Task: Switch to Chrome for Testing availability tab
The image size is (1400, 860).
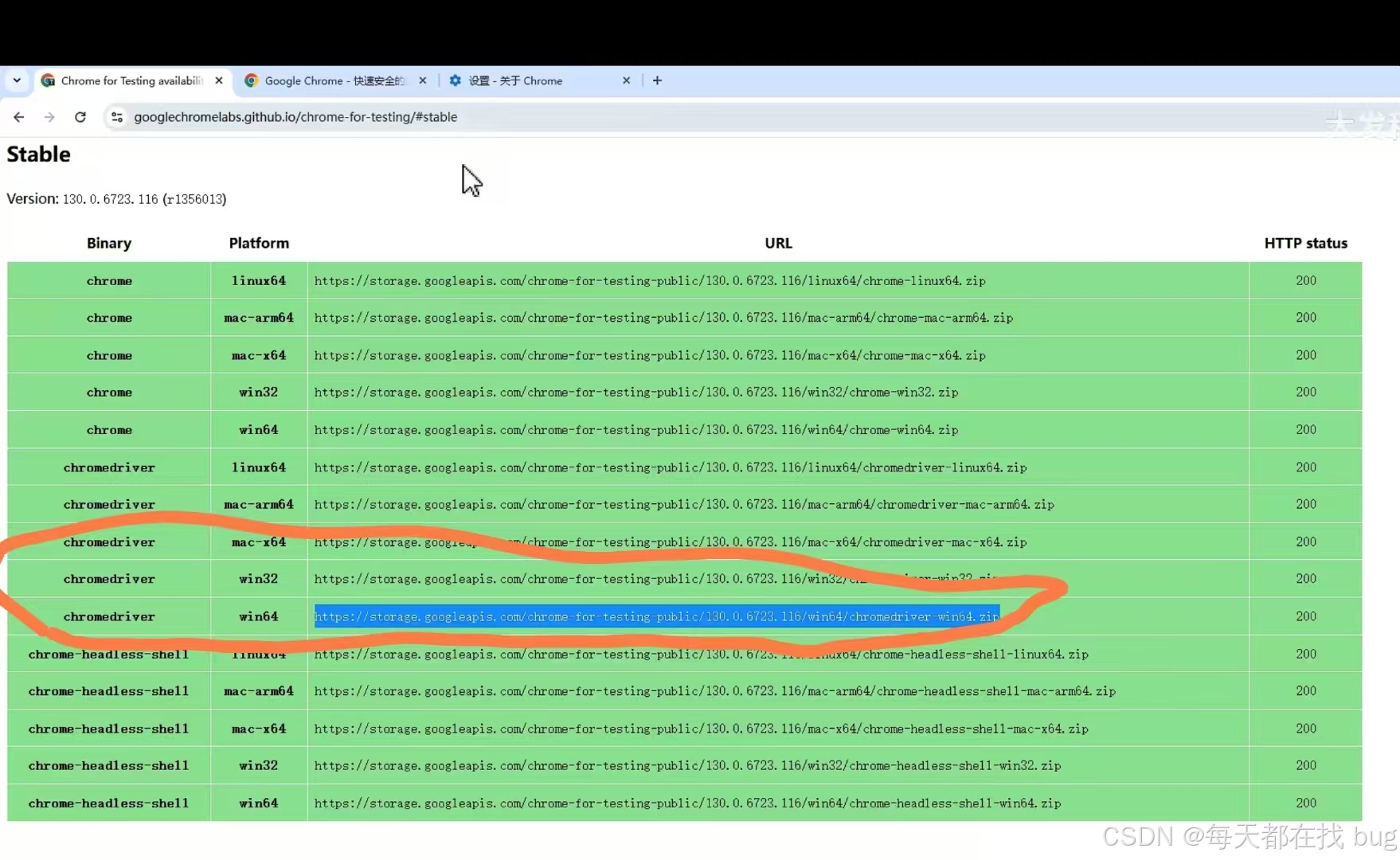Action: pyautogui.click(x=133, y=80)
